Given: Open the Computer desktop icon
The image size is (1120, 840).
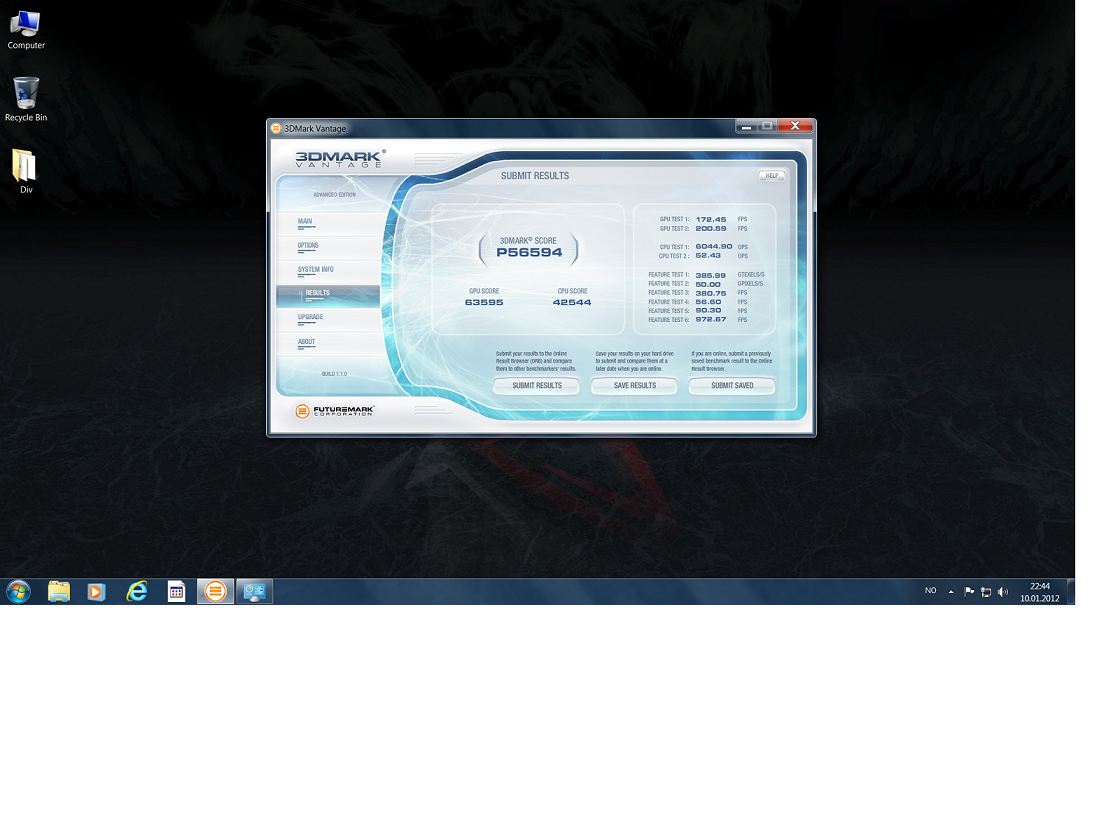Looking at the screenshot, I should pos(26,30).
